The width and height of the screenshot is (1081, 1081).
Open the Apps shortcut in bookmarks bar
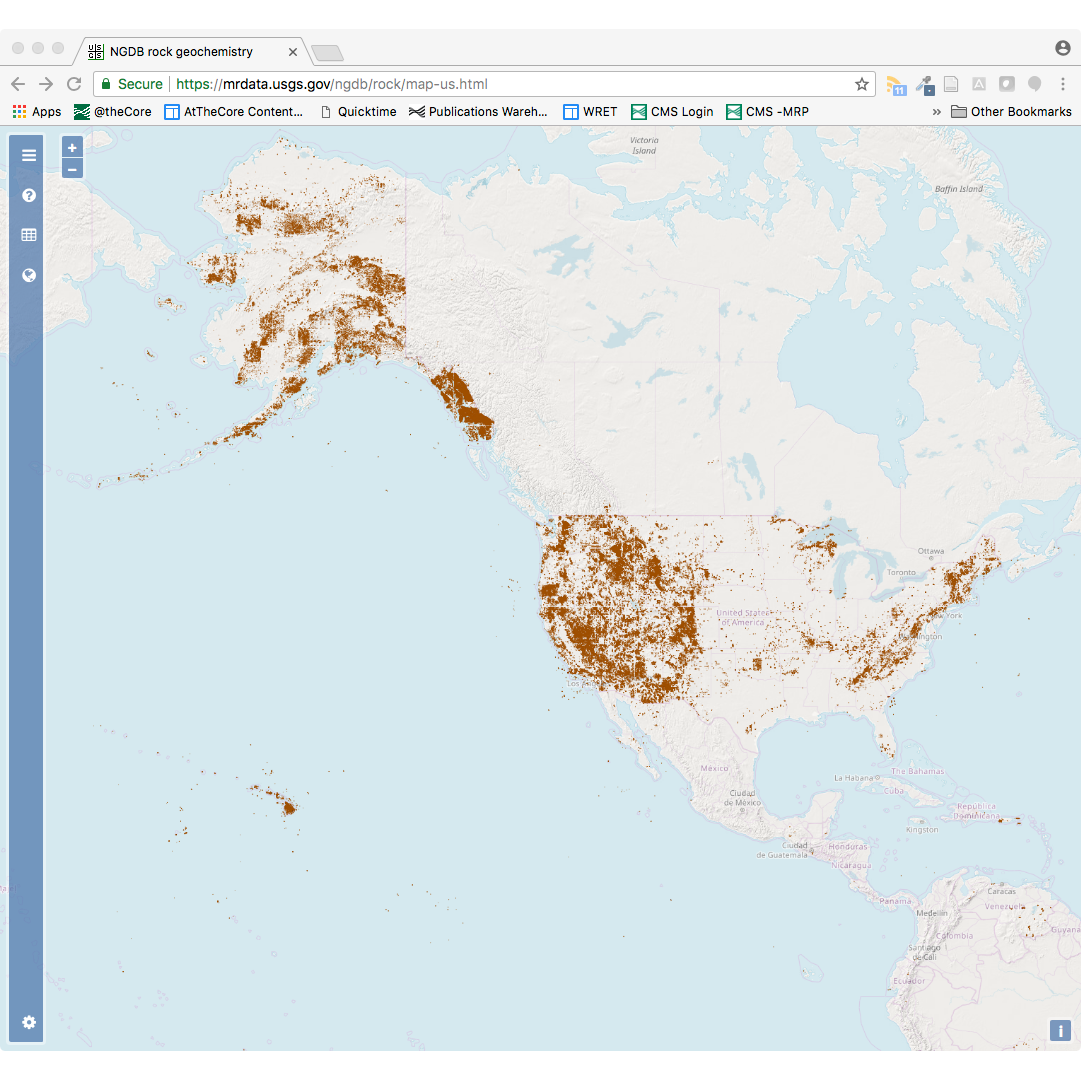(37, 112)
